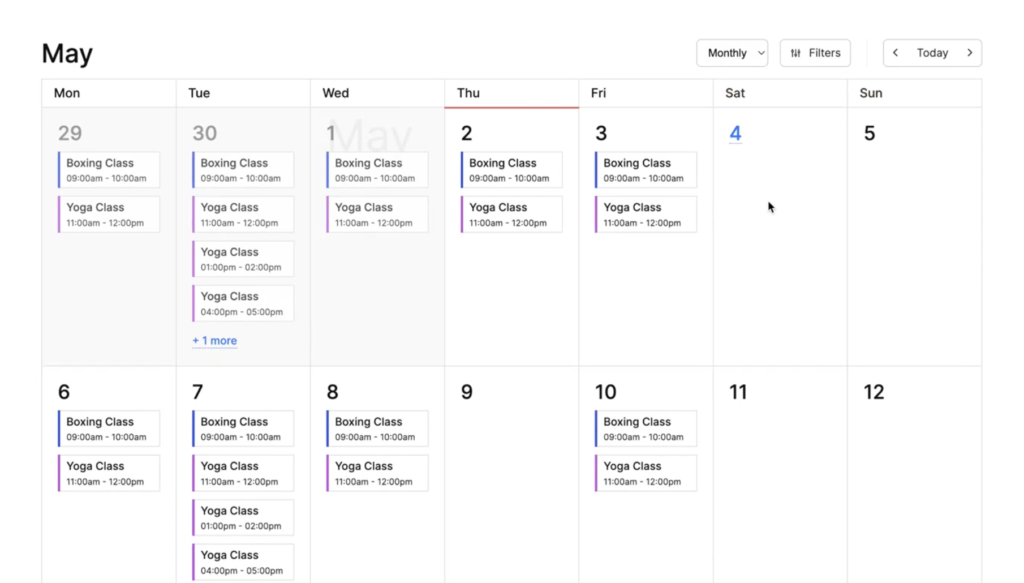1024x583 pixels.
Task: Open the Monthly view selector dropdown
Action: [x=731, y=52]
